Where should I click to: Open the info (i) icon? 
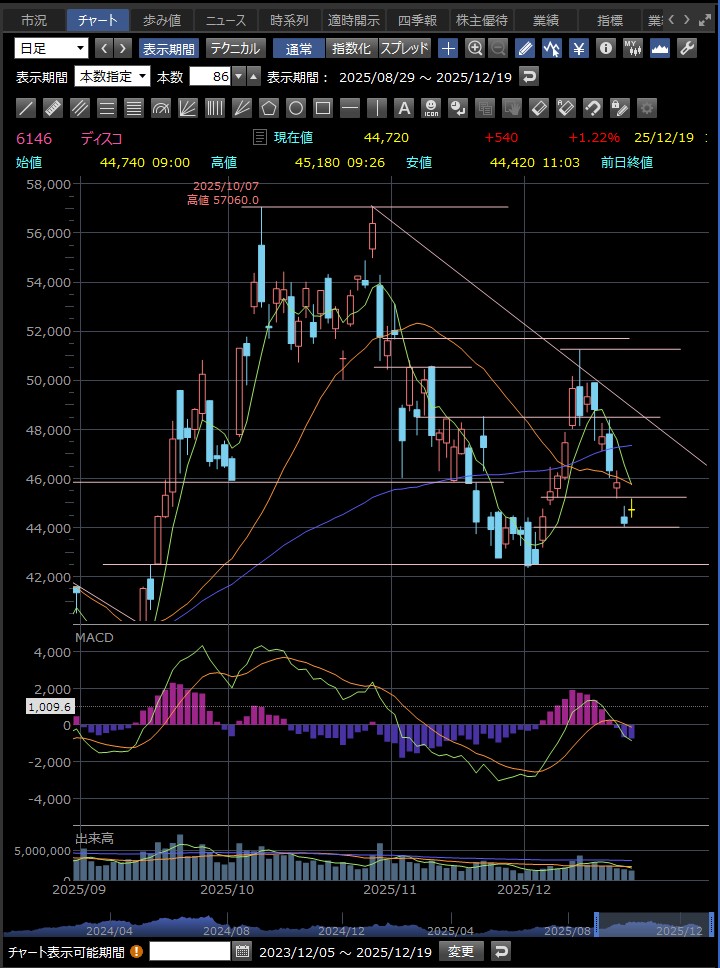(x=605, y=48)
